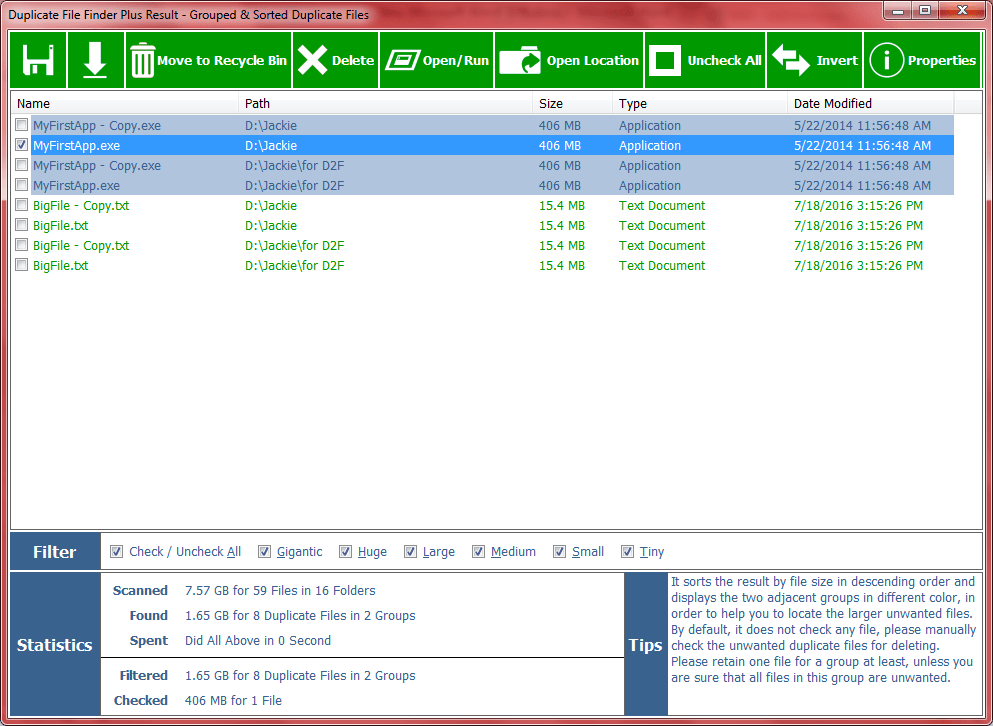Screen dimensions: 993x726
Task: Sort by the Size column header
Action: (572, 103)
